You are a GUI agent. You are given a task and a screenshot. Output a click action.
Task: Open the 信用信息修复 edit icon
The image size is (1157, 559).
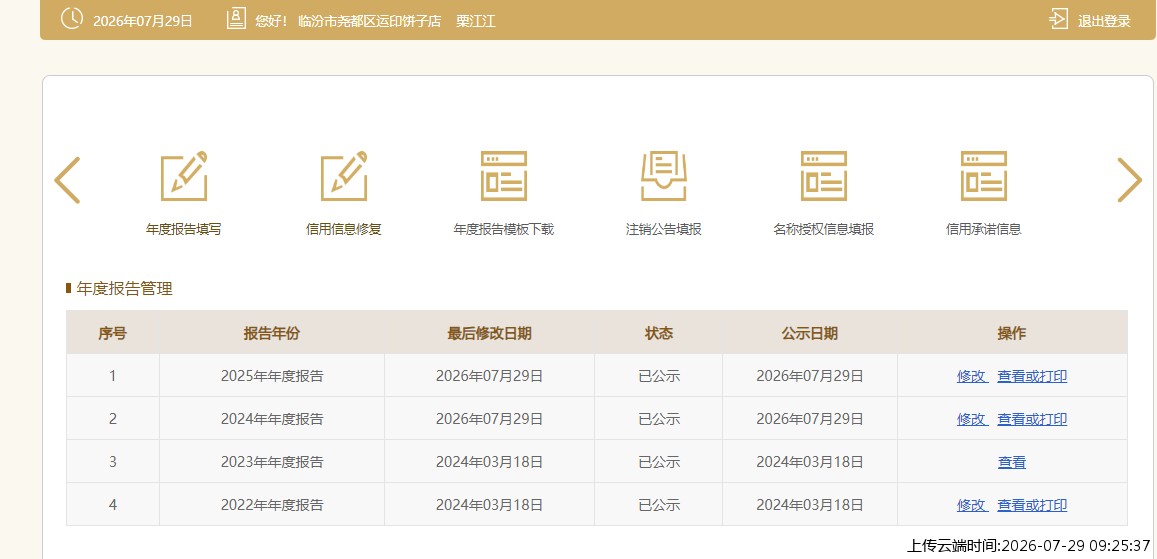point(344,176)
